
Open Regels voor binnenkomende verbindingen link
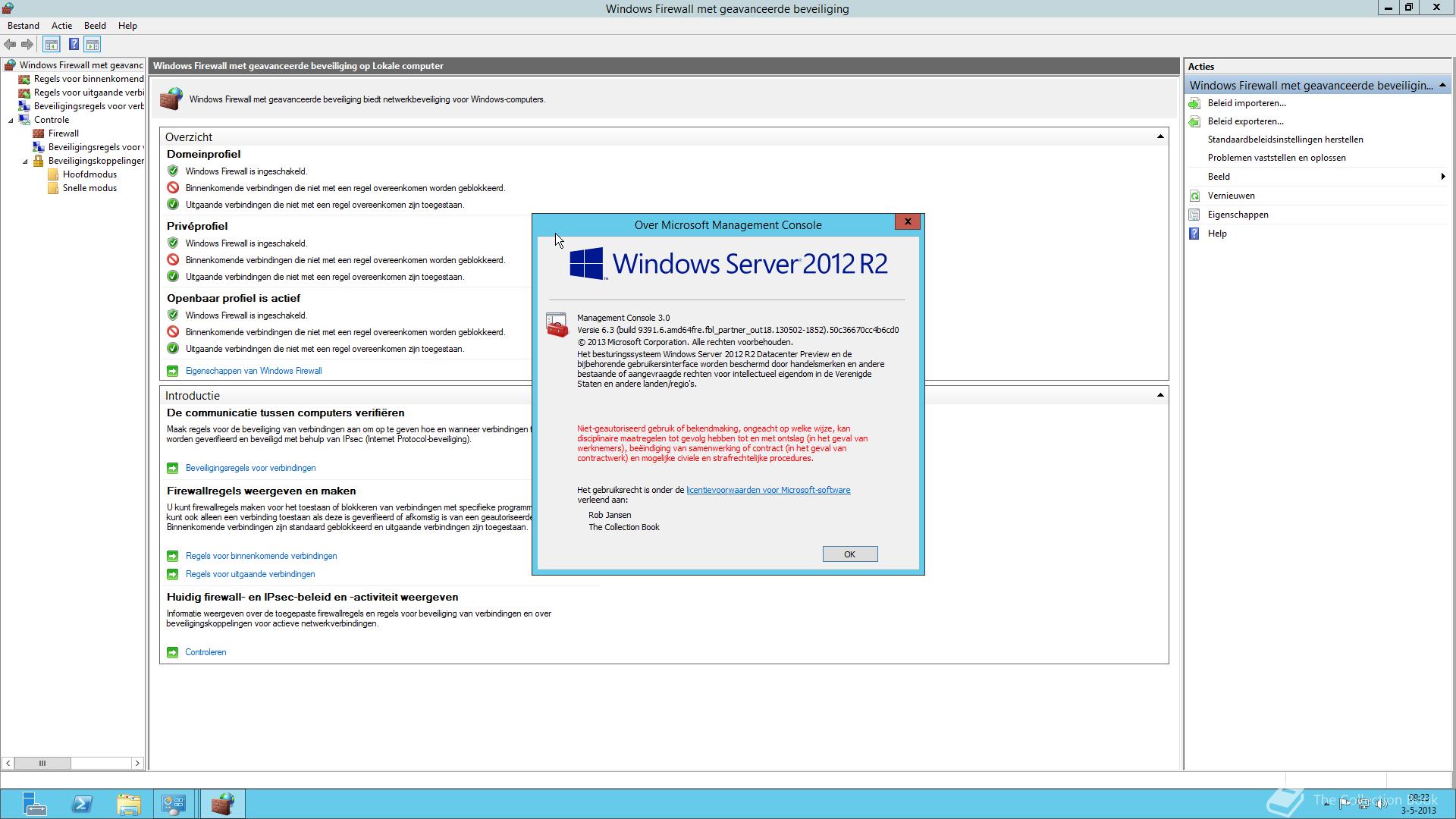coord(262,556)
